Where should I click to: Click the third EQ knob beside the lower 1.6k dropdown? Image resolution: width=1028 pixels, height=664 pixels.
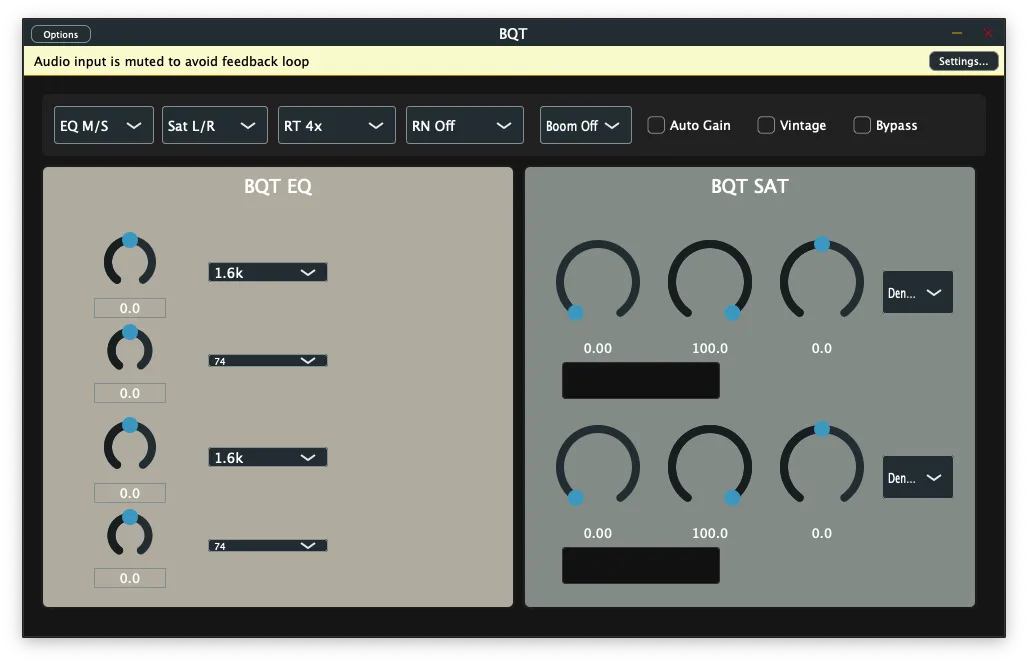pyautogui.click(x=130, y=445)
